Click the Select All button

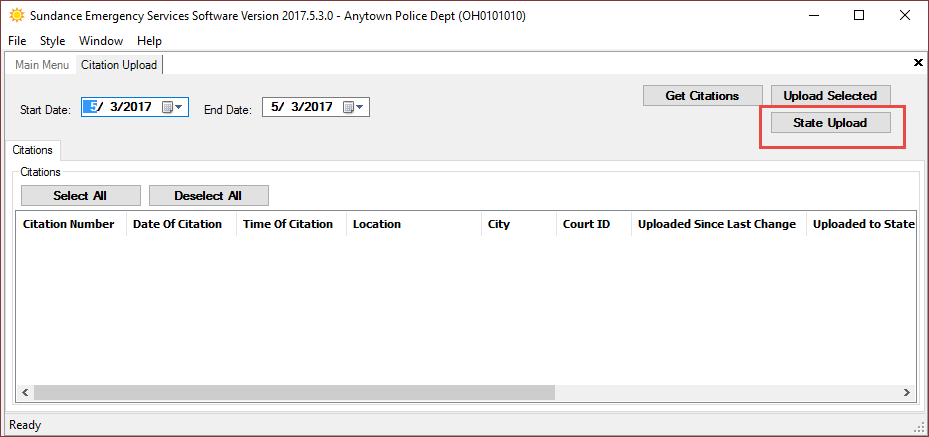pos(81,195)
